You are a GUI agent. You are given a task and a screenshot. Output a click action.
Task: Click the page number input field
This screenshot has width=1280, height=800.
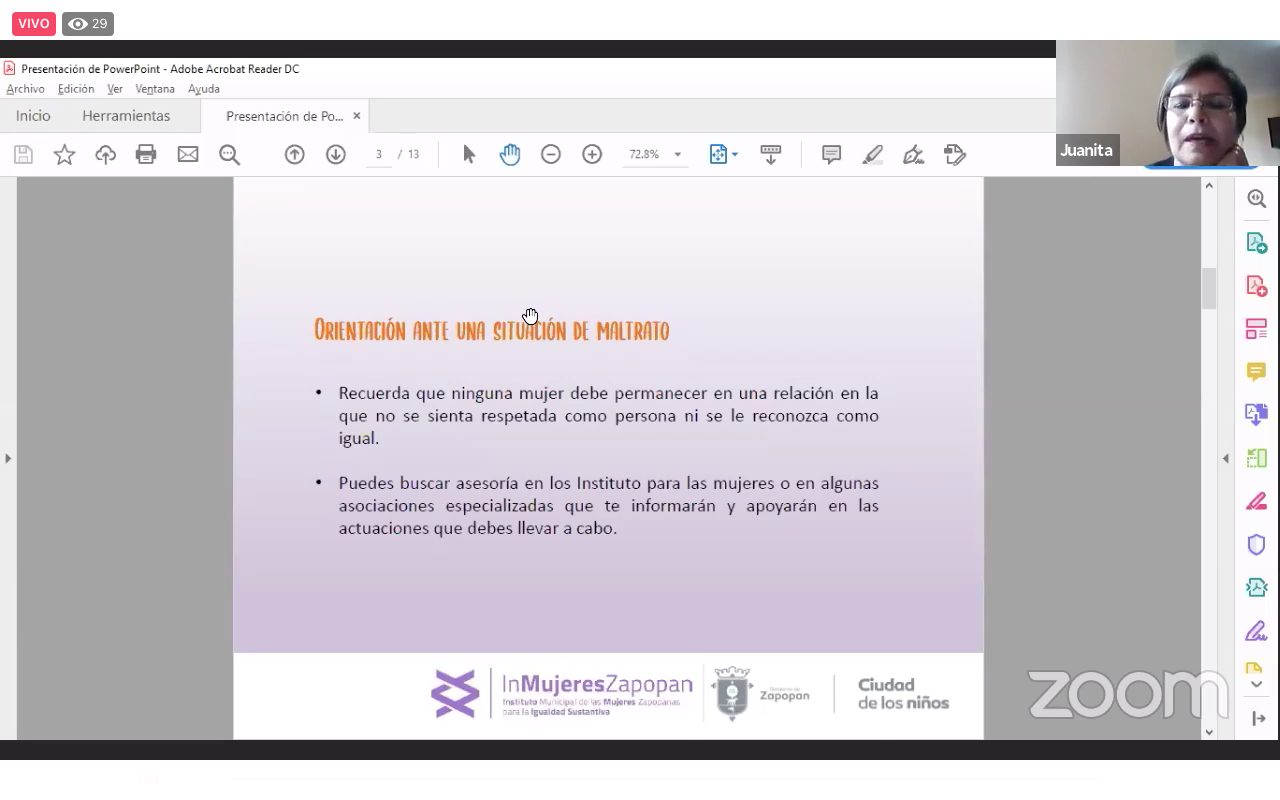379,154
